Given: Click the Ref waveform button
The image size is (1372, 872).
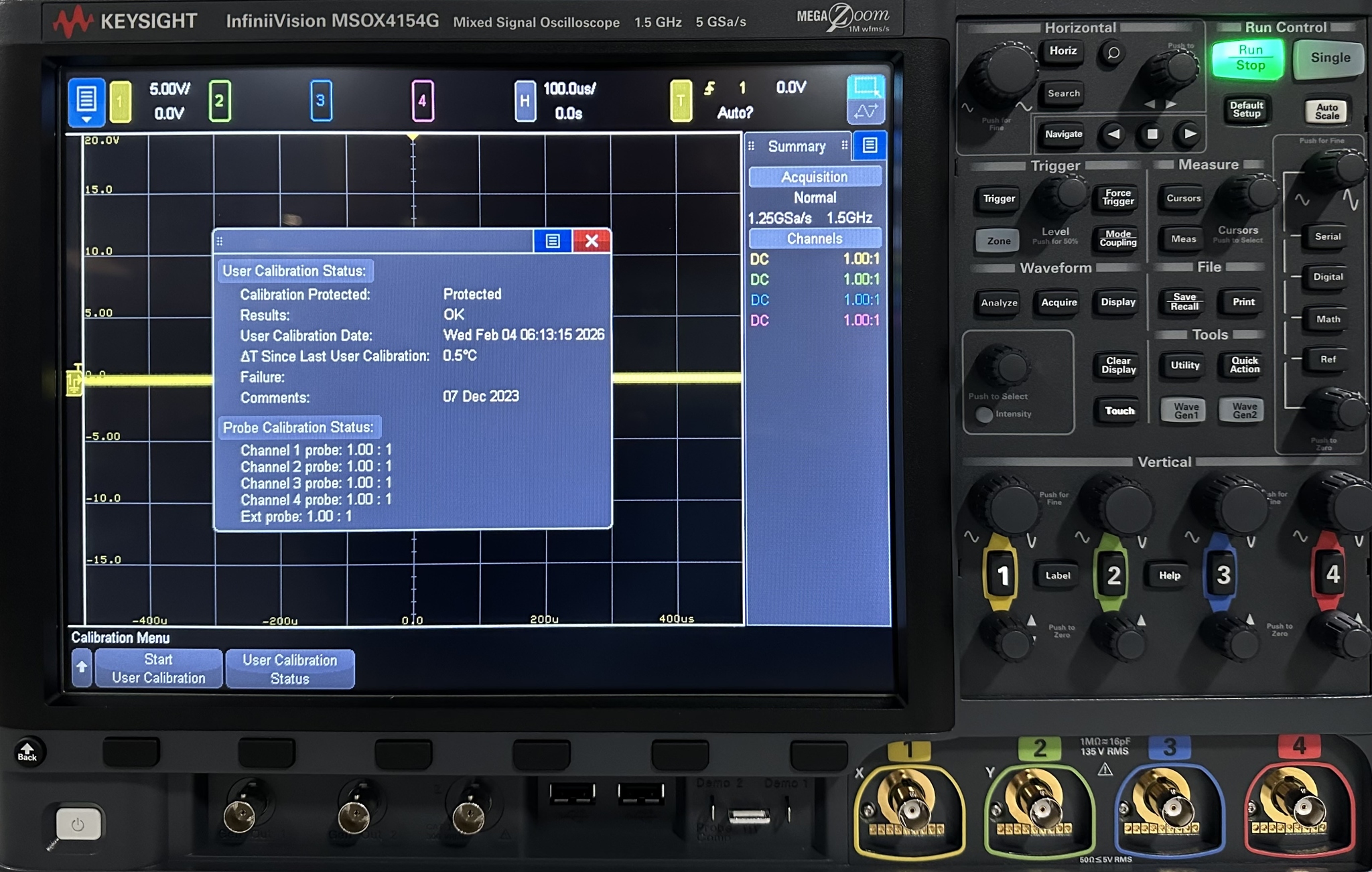Looking at the screenshot, I should (x=1327, y=360).
